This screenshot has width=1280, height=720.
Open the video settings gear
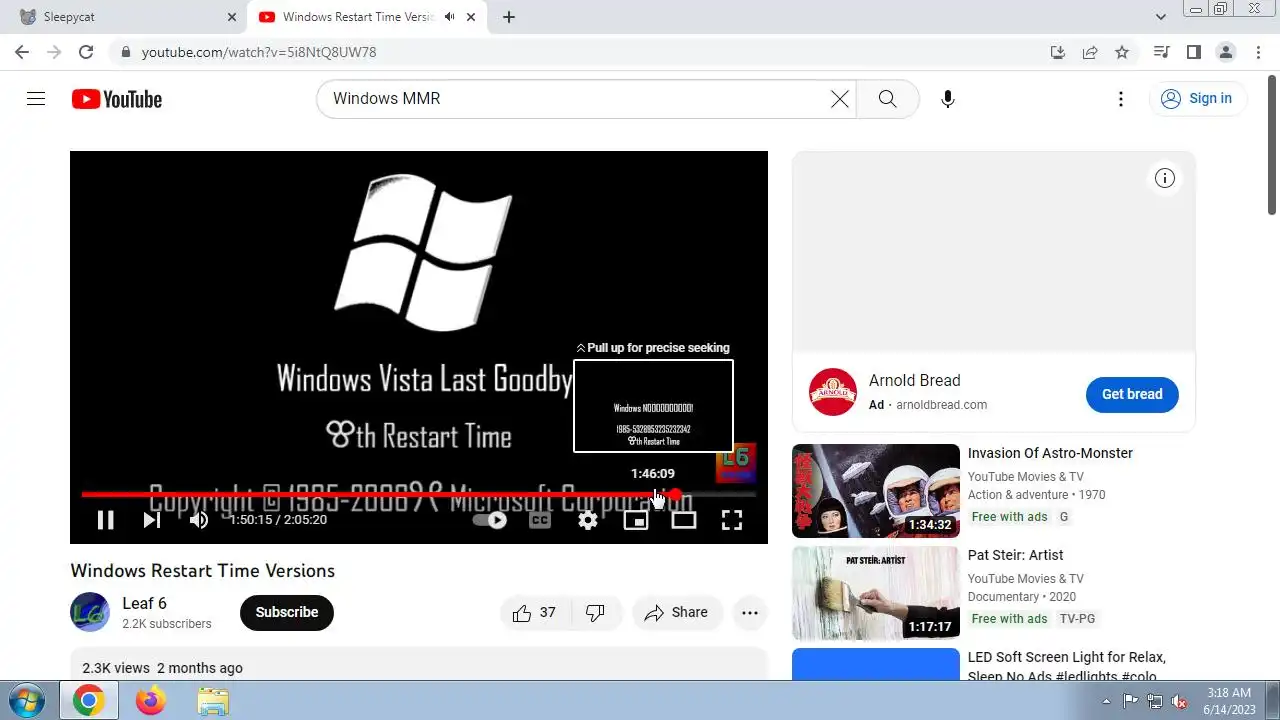click(x=588, y=520)
